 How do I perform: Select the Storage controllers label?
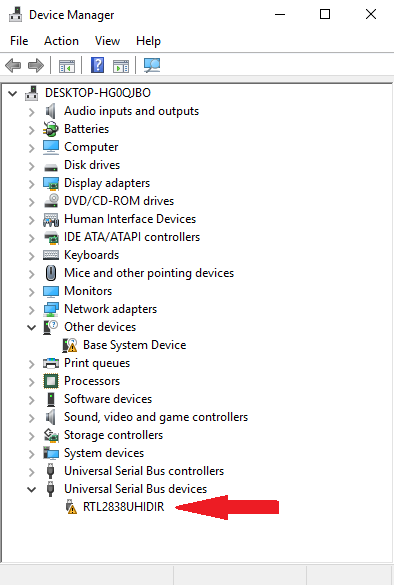tap(113, 435)
